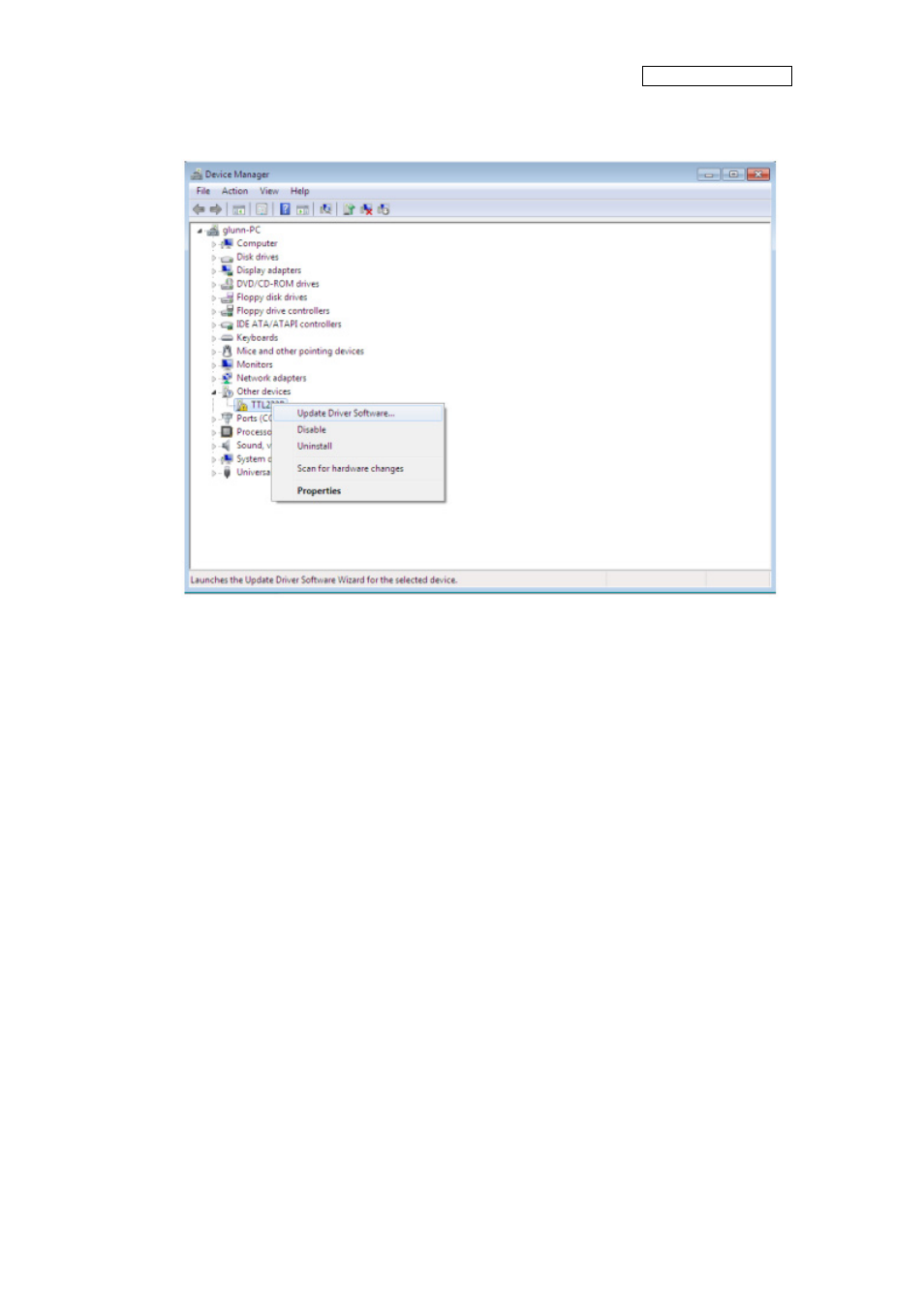Close the Device Manager window
The height and width of the screenshot is (1308, 924).
click(758, 174)
